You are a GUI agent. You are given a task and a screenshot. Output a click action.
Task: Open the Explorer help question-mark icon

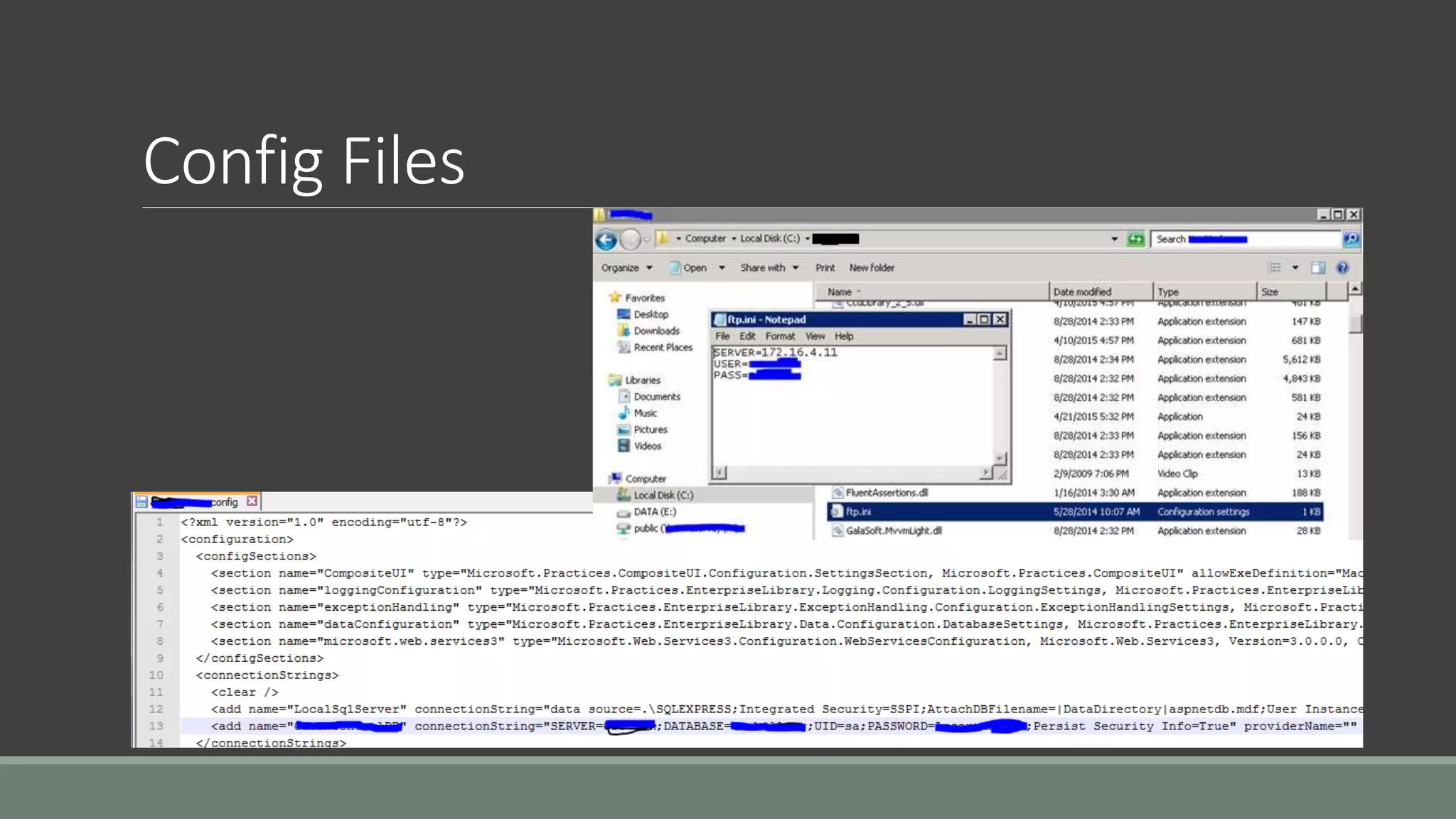1342,268
